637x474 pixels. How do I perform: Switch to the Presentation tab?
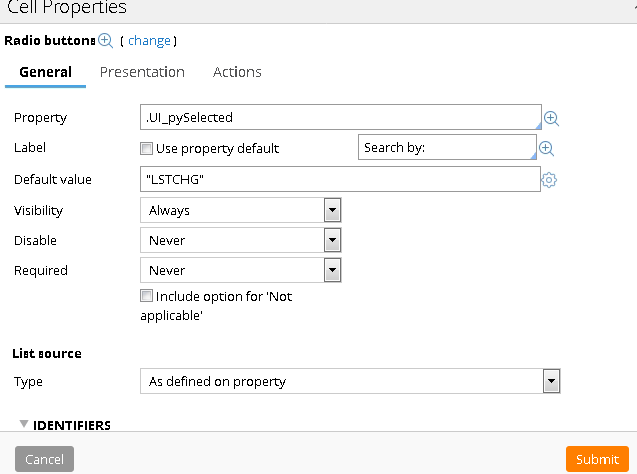(x=142, y=72)
